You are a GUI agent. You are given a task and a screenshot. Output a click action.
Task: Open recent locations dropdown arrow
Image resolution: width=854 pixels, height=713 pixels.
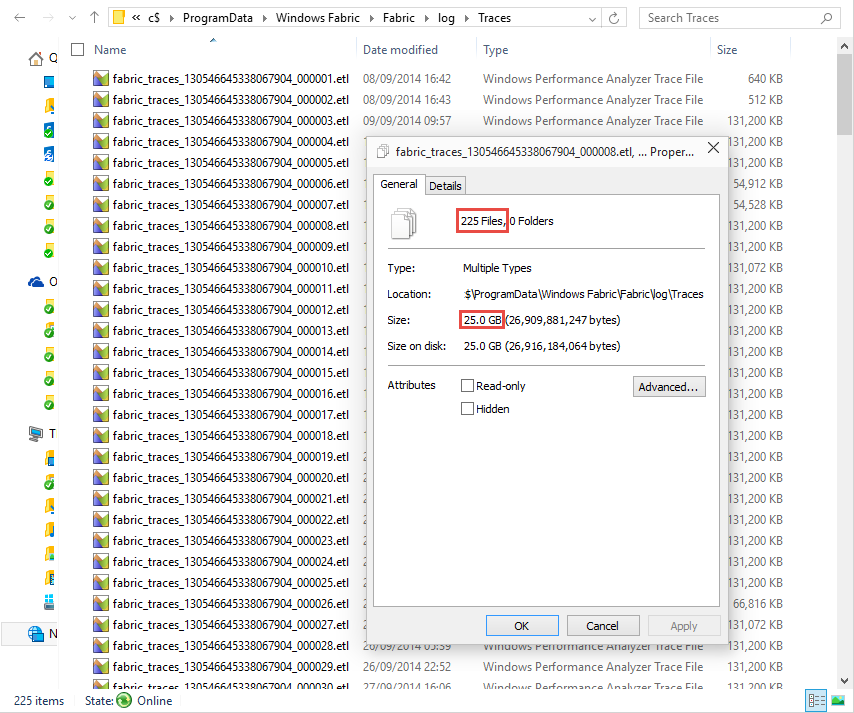coord(72,18)
